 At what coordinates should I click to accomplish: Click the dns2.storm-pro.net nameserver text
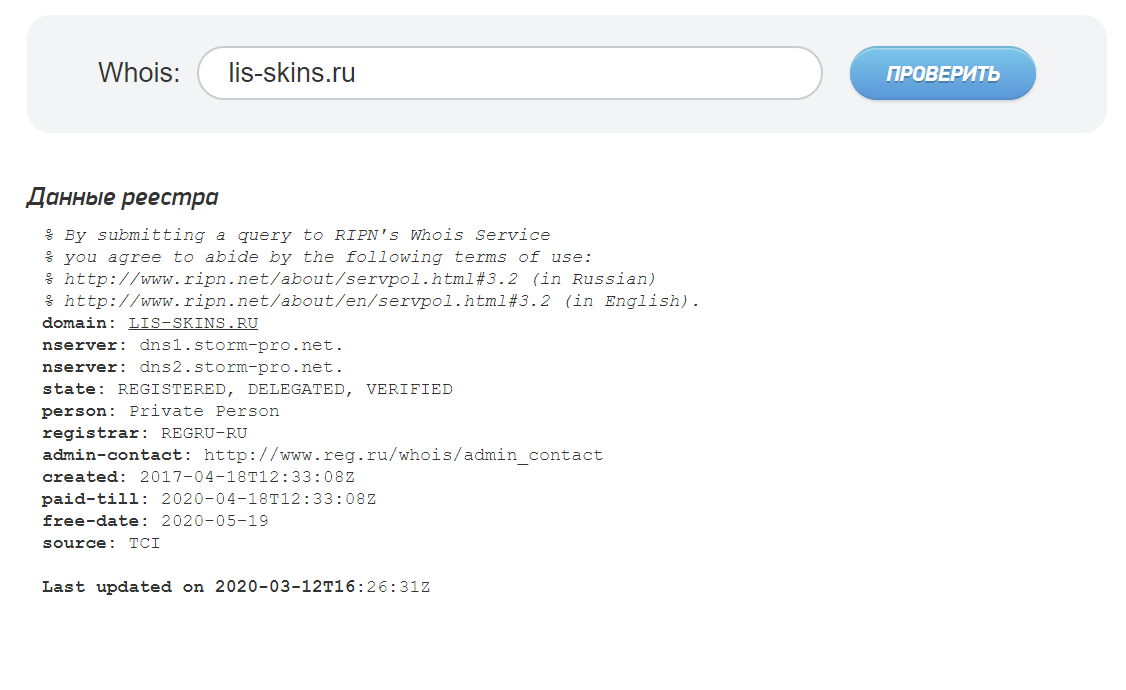241,367
